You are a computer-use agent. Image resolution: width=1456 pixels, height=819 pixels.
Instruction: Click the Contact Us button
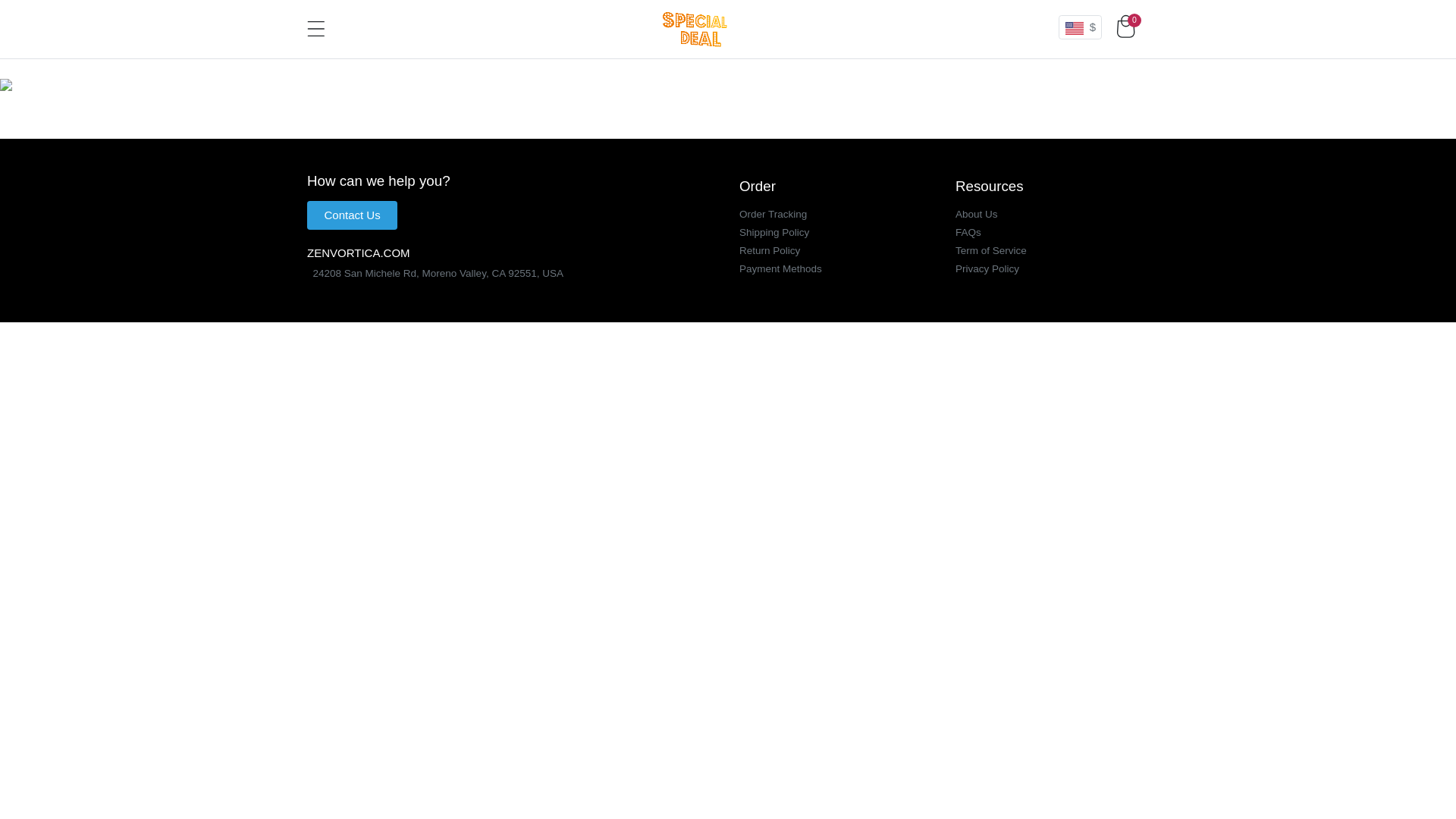click(x=352, y=215)
